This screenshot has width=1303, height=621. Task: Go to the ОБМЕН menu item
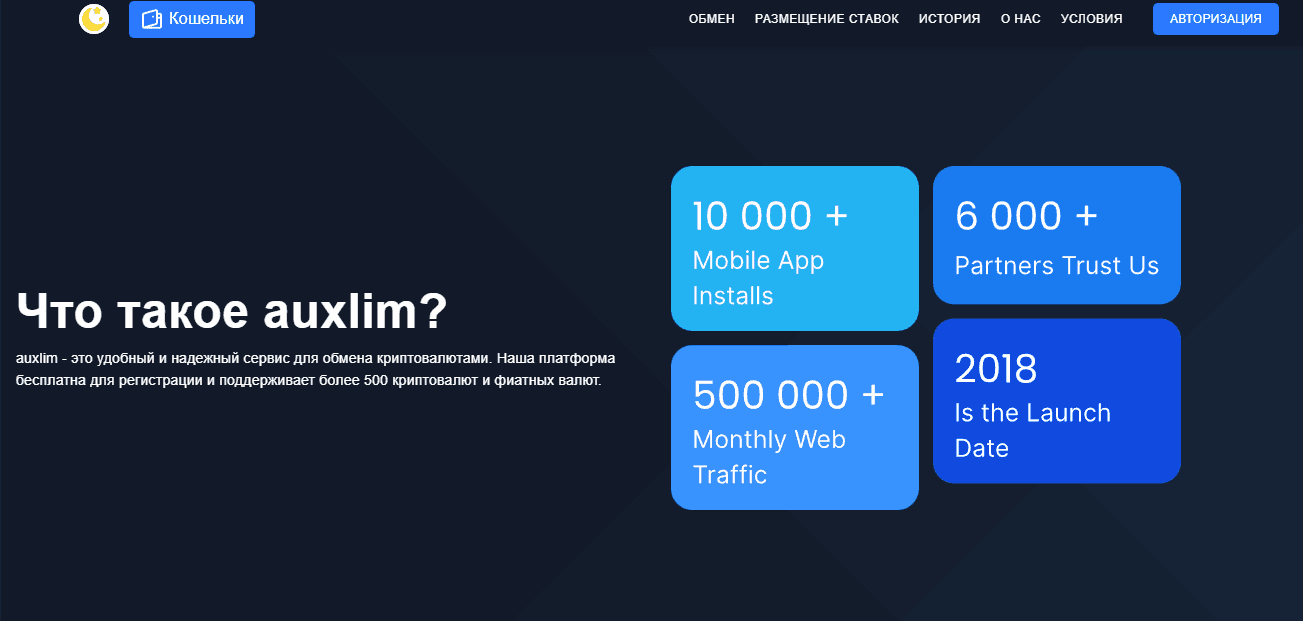pyautogui.click(x=711, y=19)
